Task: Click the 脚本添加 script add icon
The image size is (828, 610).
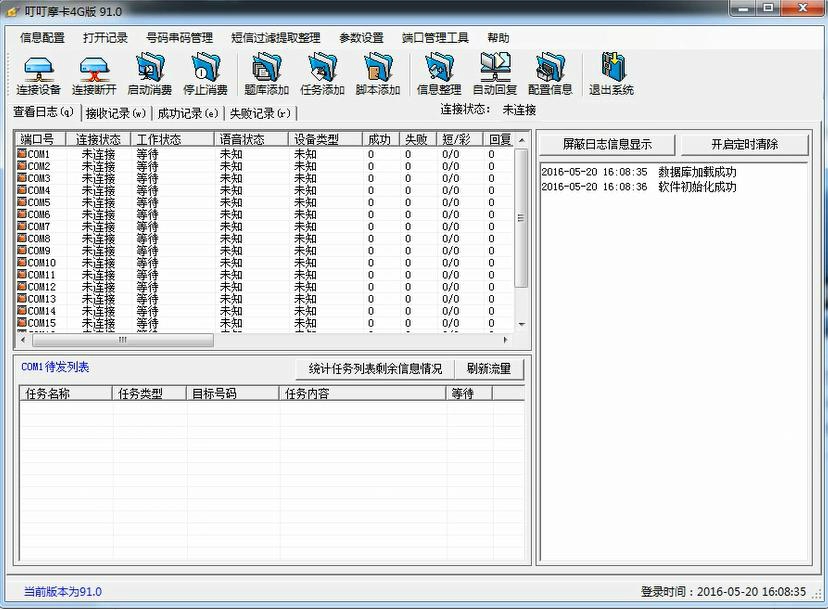Action: pyautogui.click(x=378, y=75)
